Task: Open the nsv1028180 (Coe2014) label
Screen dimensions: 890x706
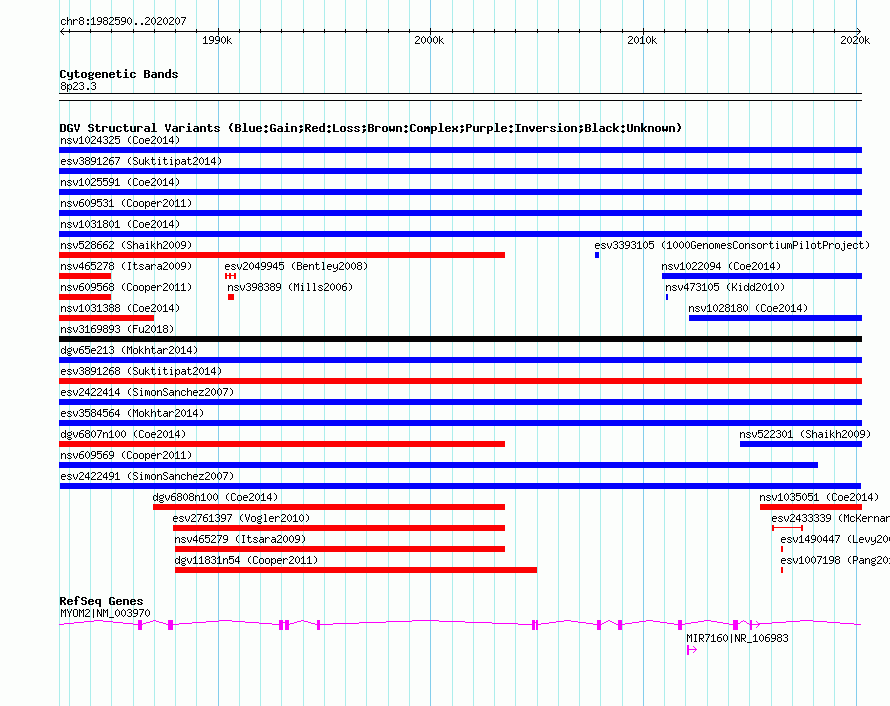Action: [748, 308]
